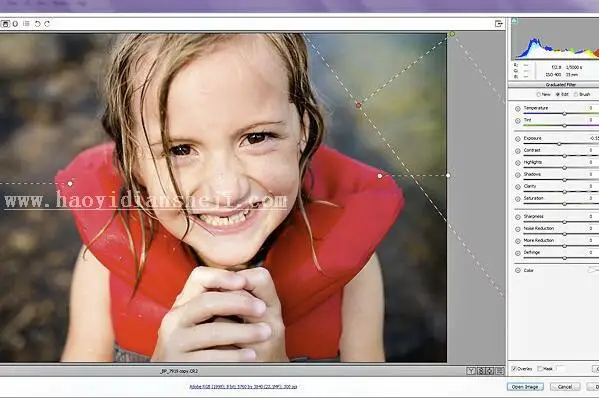Click the Open Image button
Screen dimensions: 599x398
[x=525, y=387]
